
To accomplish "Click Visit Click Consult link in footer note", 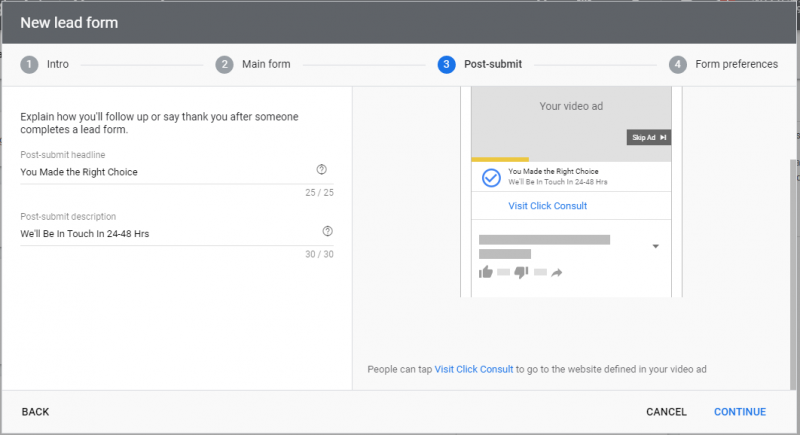I will point(473,369).
